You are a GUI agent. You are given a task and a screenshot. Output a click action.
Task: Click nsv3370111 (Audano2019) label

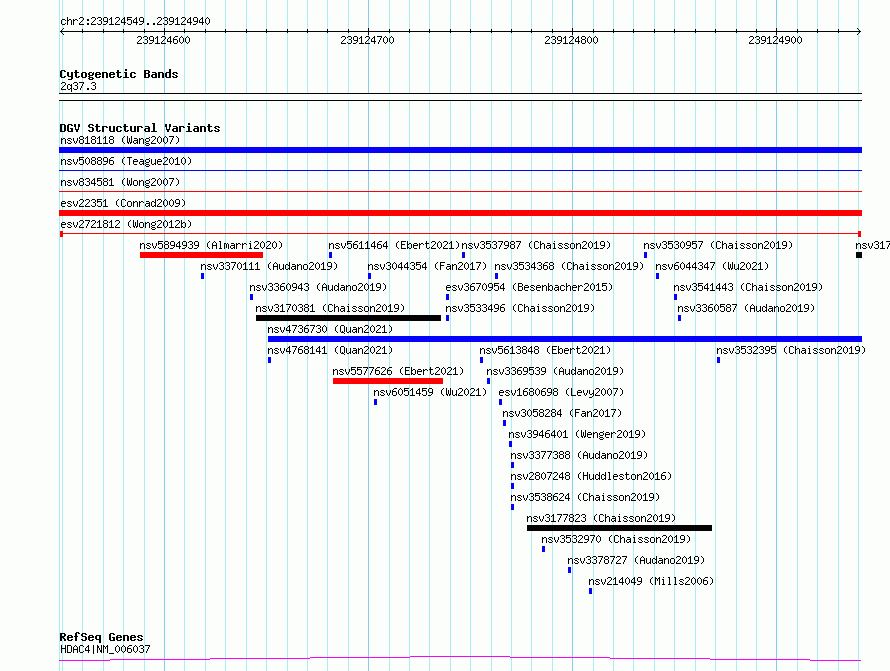click(x=269, y=266)
